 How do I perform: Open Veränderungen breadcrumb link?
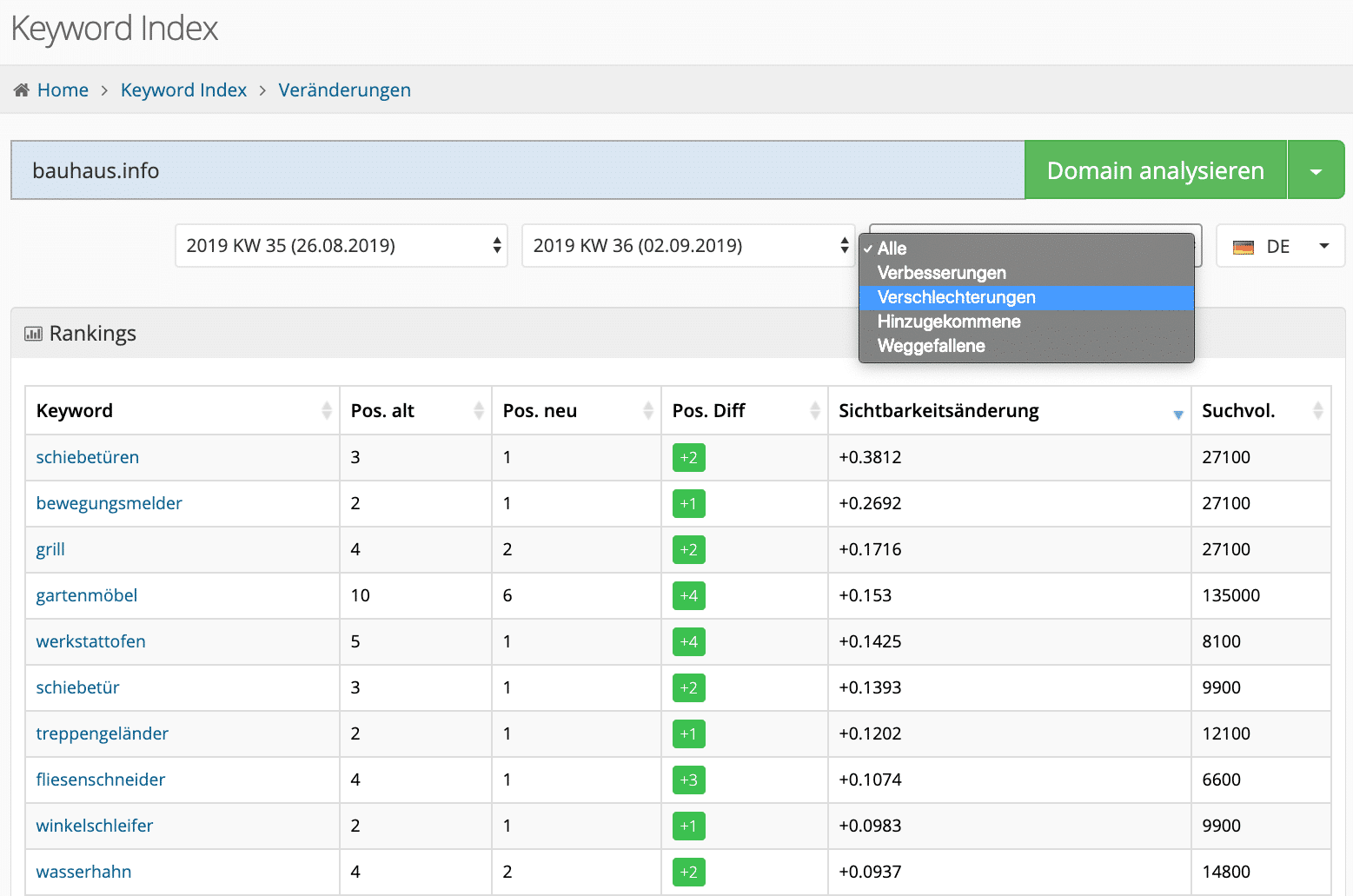[345, 90]
